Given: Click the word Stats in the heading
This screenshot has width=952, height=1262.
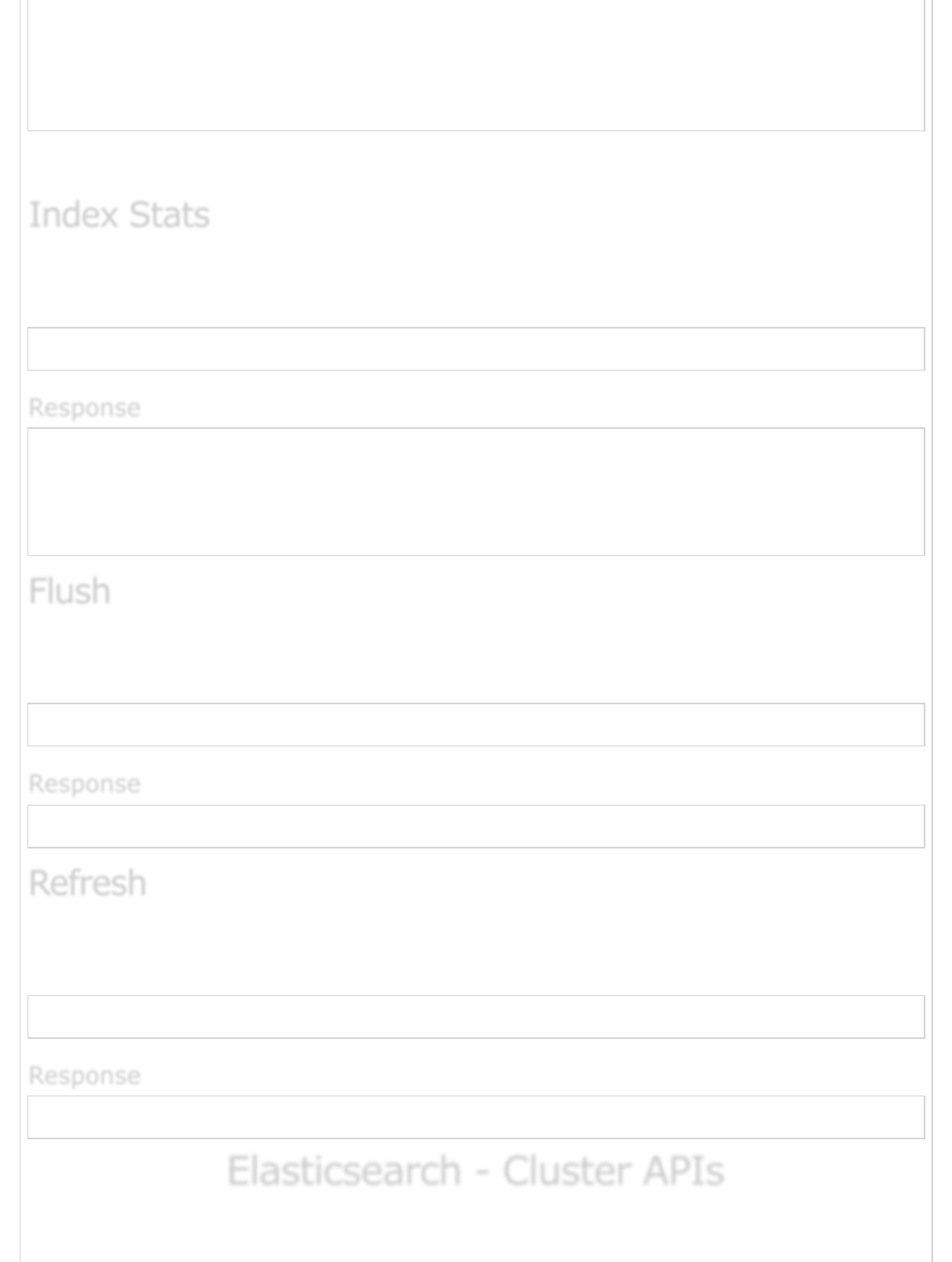Looking at the screenshot, I should click(169, 214).
